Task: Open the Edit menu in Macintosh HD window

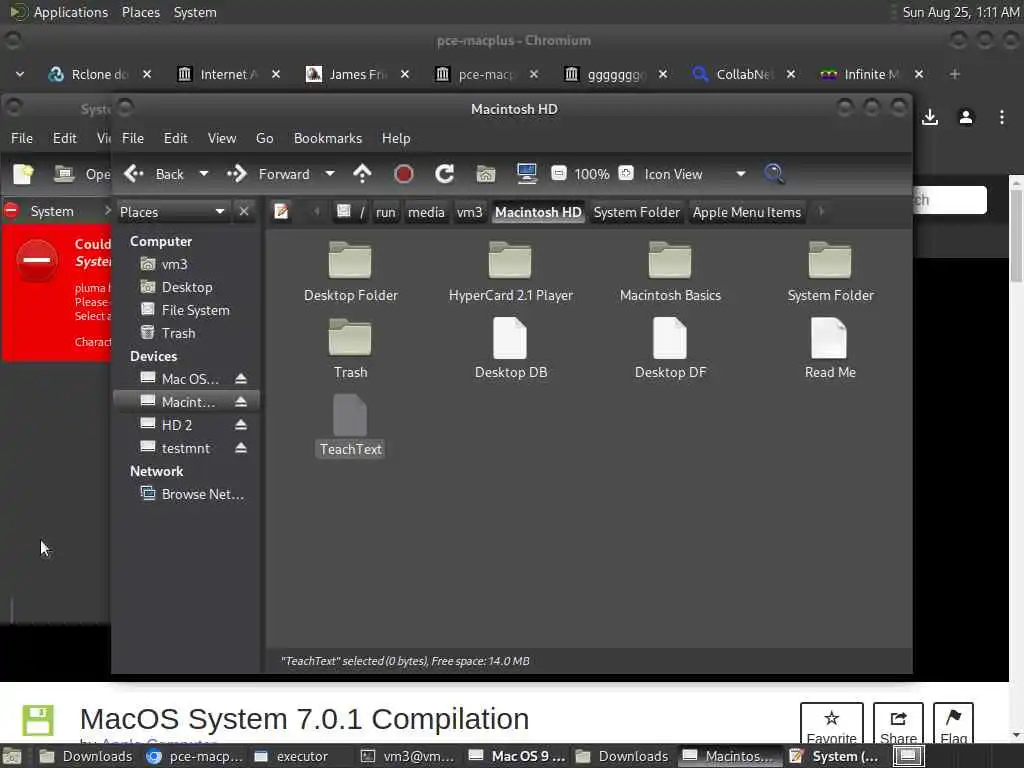Action: click(175, 138)
